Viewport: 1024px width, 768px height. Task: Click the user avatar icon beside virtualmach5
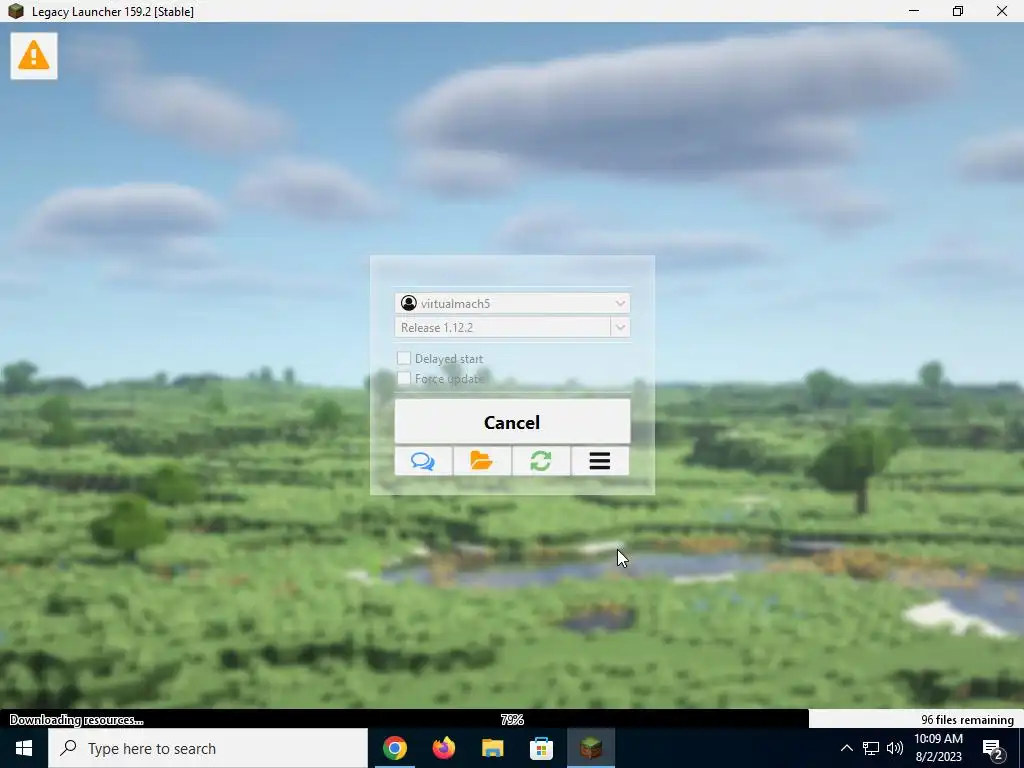409,303
